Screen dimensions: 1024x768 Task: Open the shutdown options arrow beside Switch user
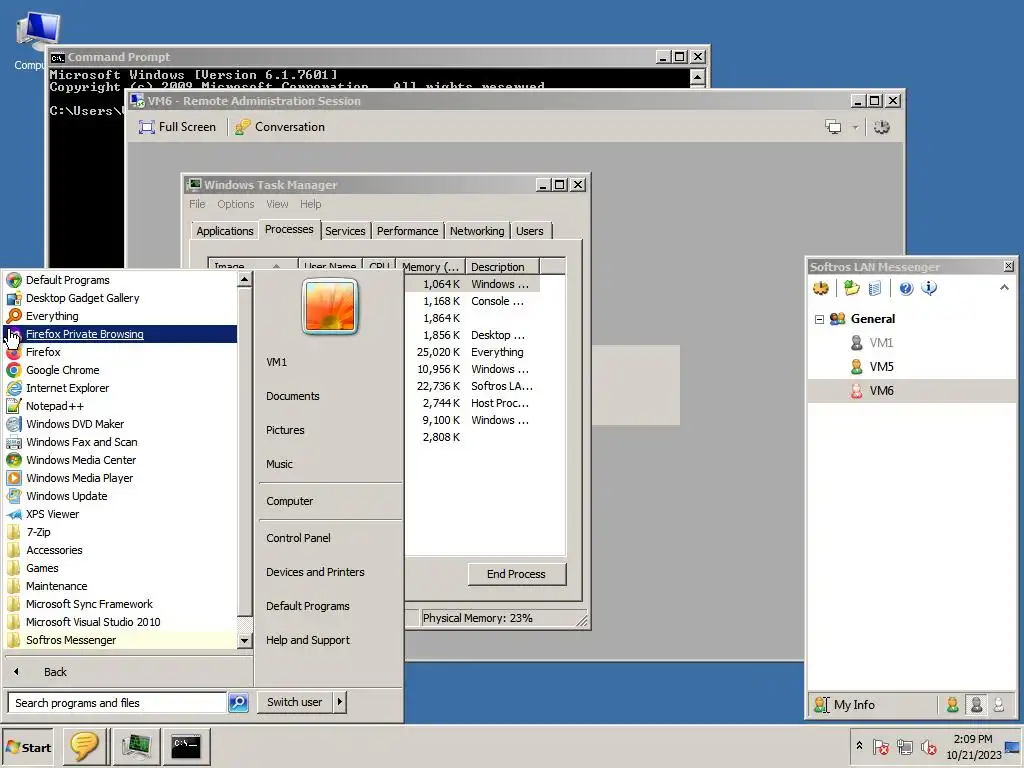point(340,702)
